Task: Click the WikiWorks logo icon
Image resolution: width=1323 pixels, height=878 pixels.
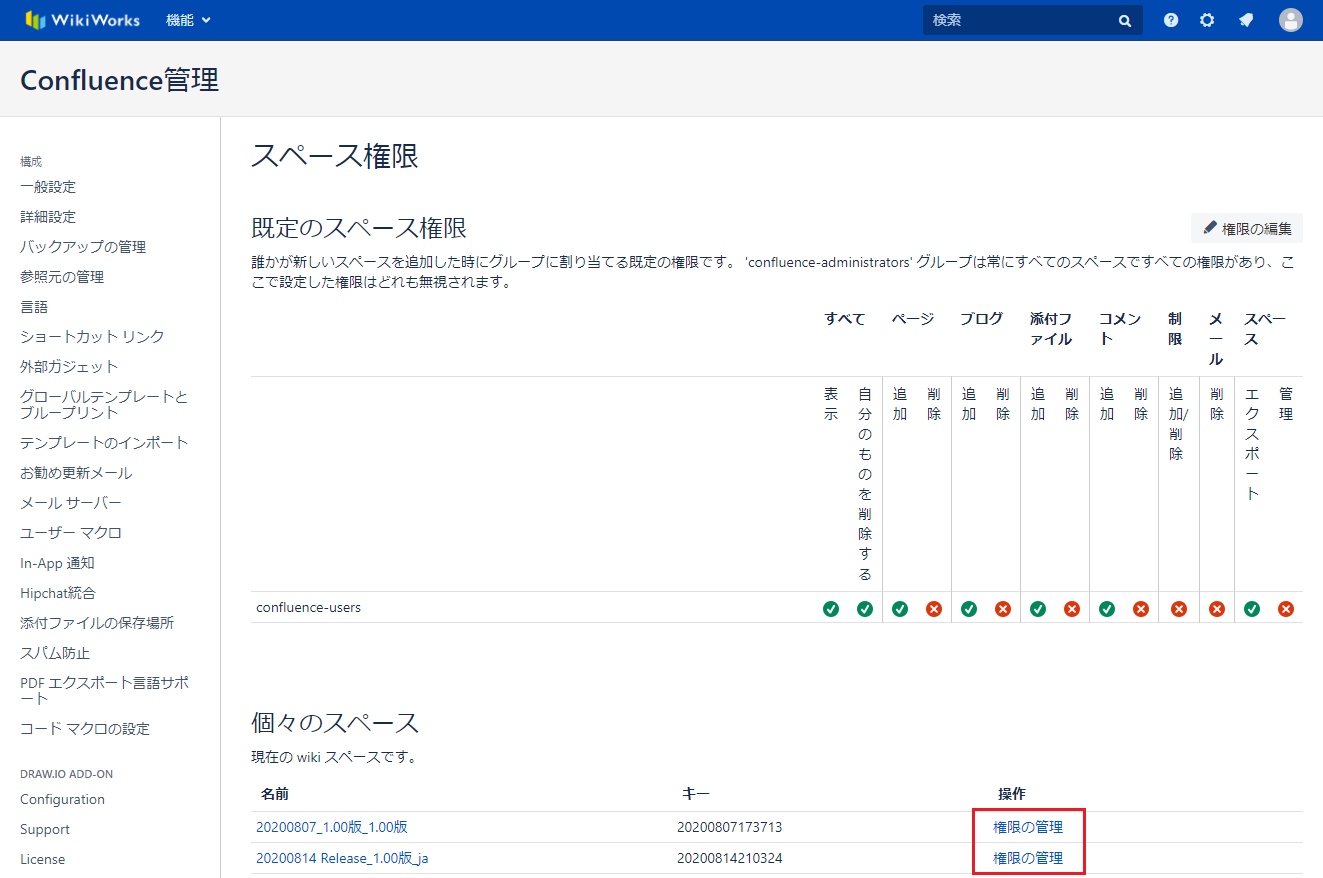Action: pos(35,20)
